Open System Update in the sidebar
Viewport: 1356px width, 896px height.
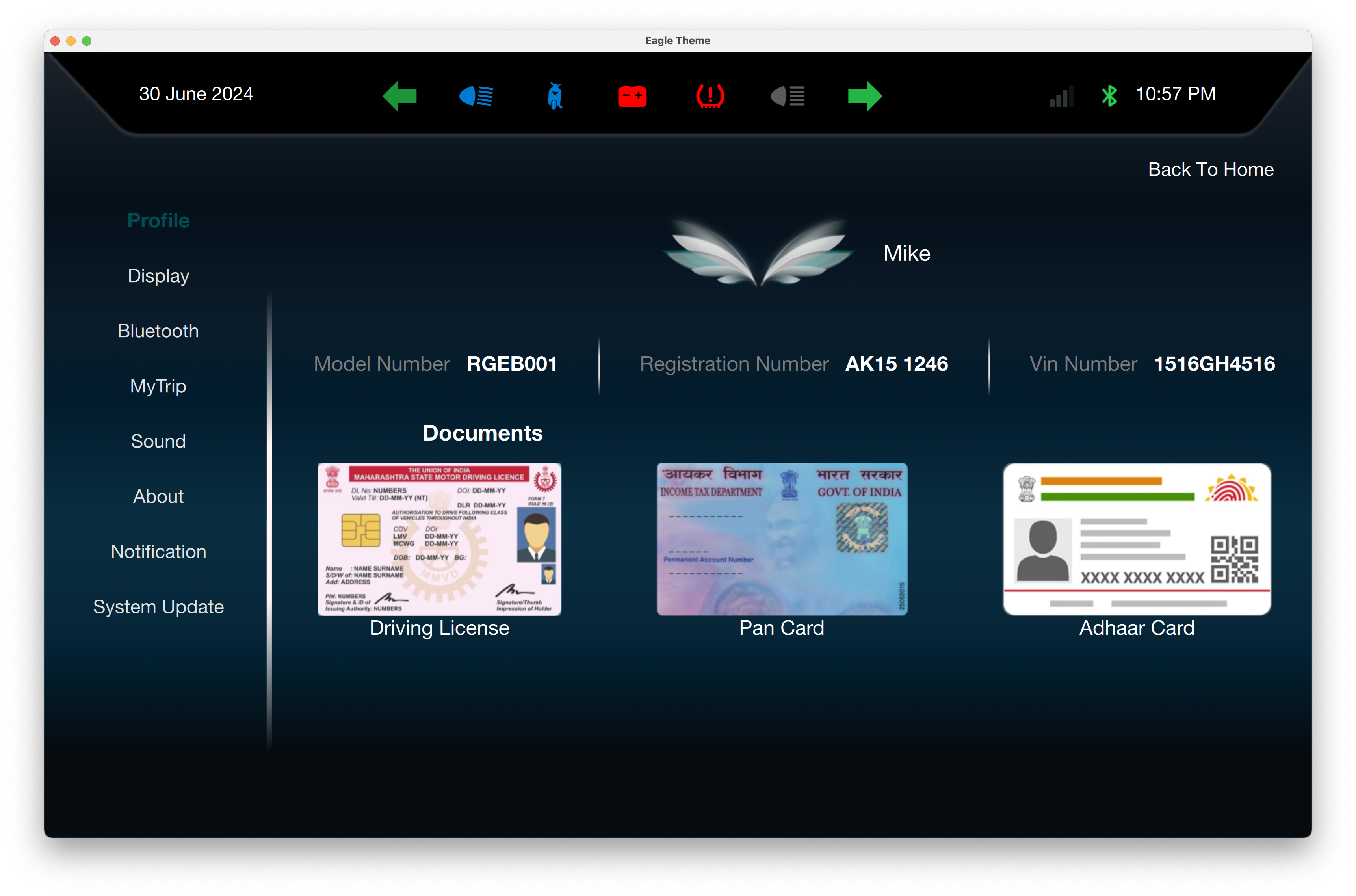(x=158, y=607)
